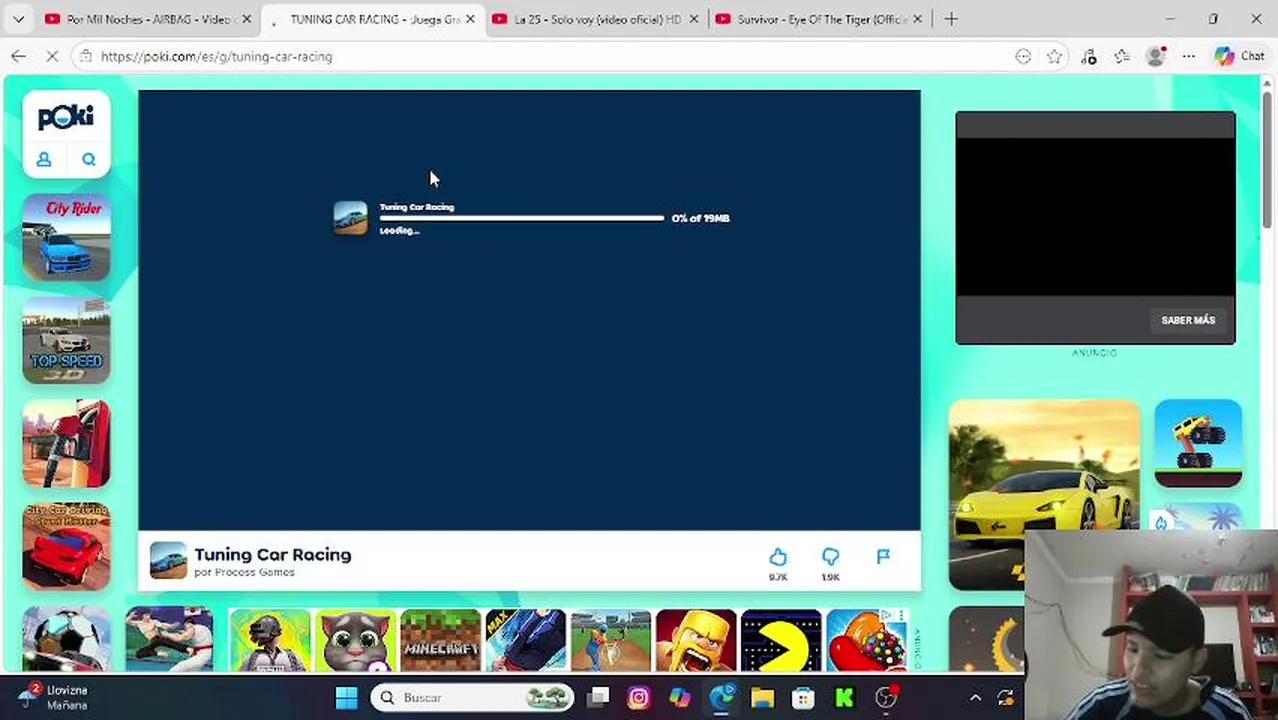Close the Por Mil Noches tab
The image size is (1278, 720).
[x=246, y=19]
